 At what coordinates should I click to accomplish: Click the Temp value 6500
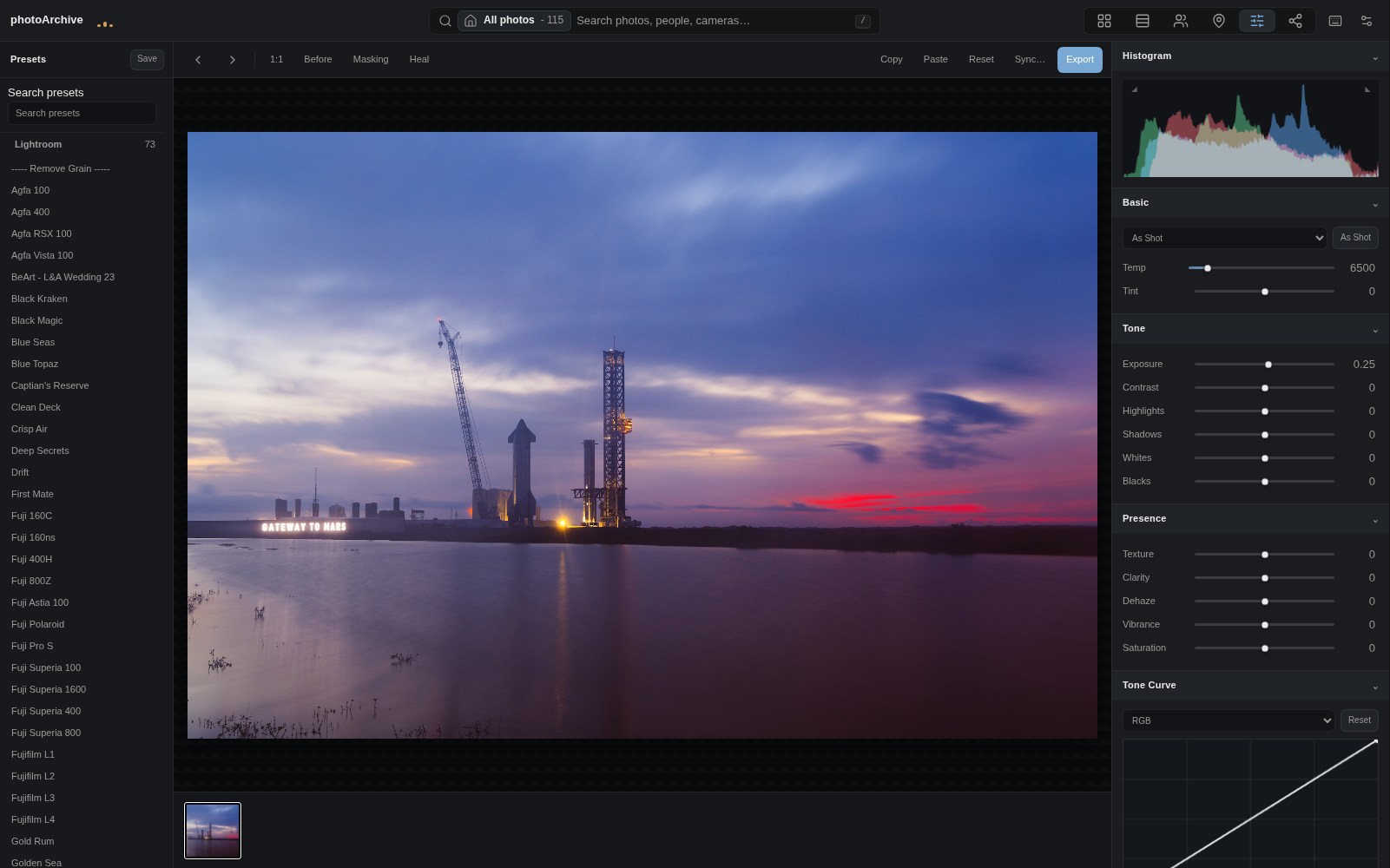(x=1361, y=268)
